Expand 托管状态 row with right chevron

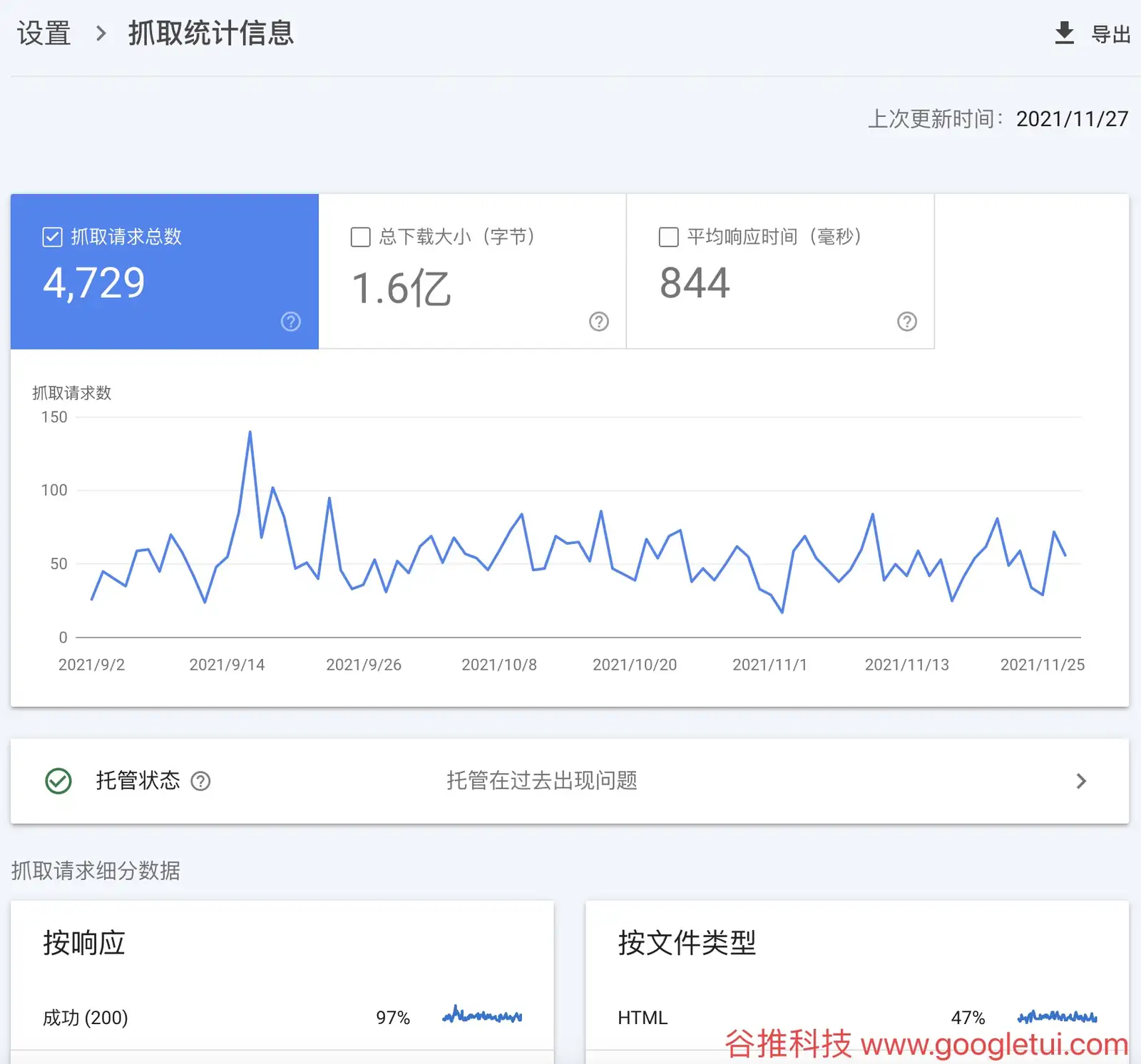pos(1081,782)
